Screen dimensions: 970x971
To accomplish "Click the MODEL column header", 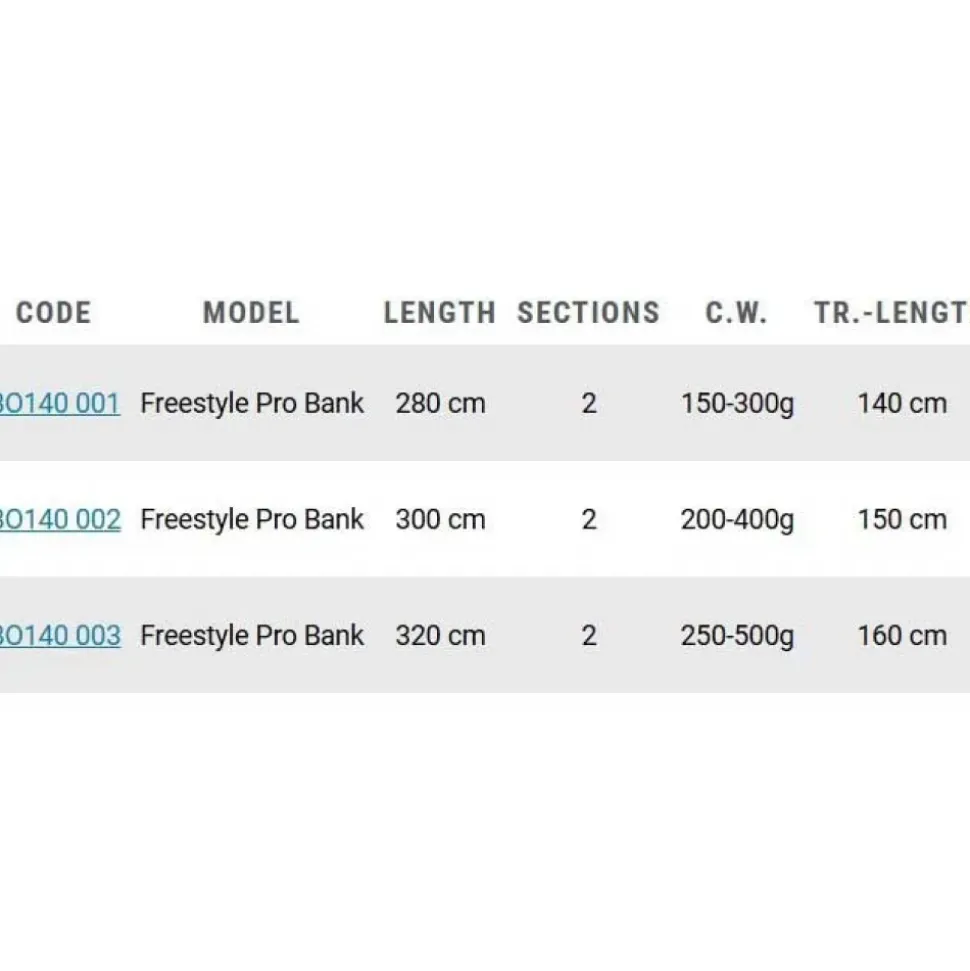I will [251, 313].
